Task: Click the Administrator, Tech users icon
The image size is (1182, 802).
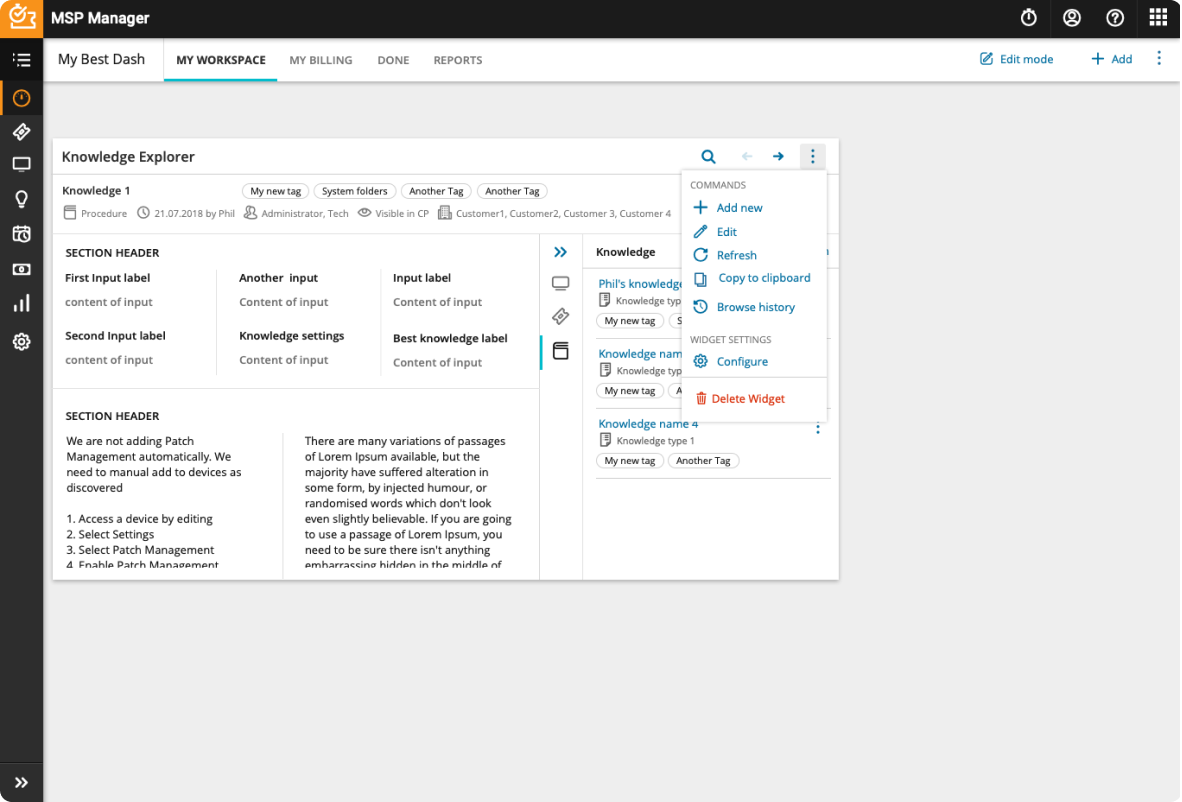Action: (x=250, y=213)
